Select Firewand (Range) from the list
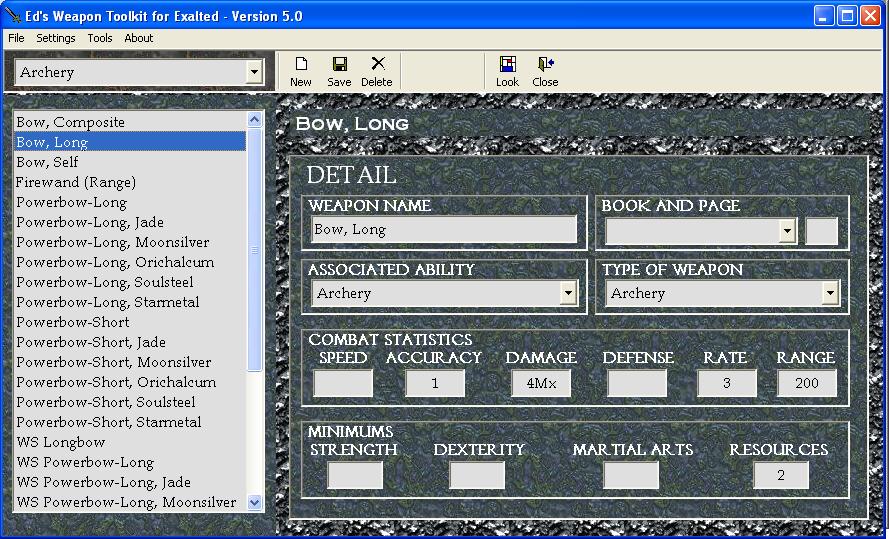Image resolution: width=889 pixels, height=539 pixels. point(76,182)
